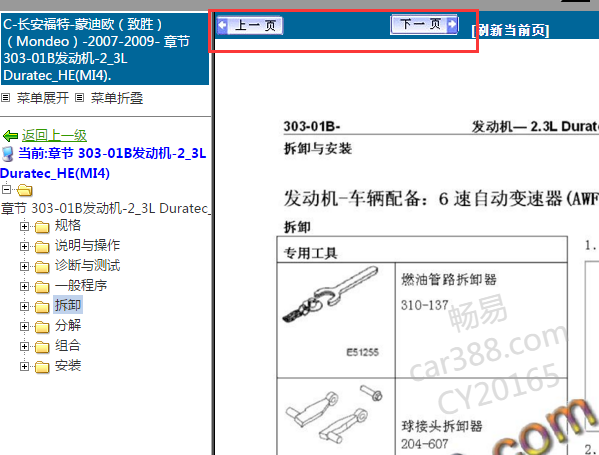Select the 诊断与测试 tree item
Screen dimensions: 599x455
(87, 265)
